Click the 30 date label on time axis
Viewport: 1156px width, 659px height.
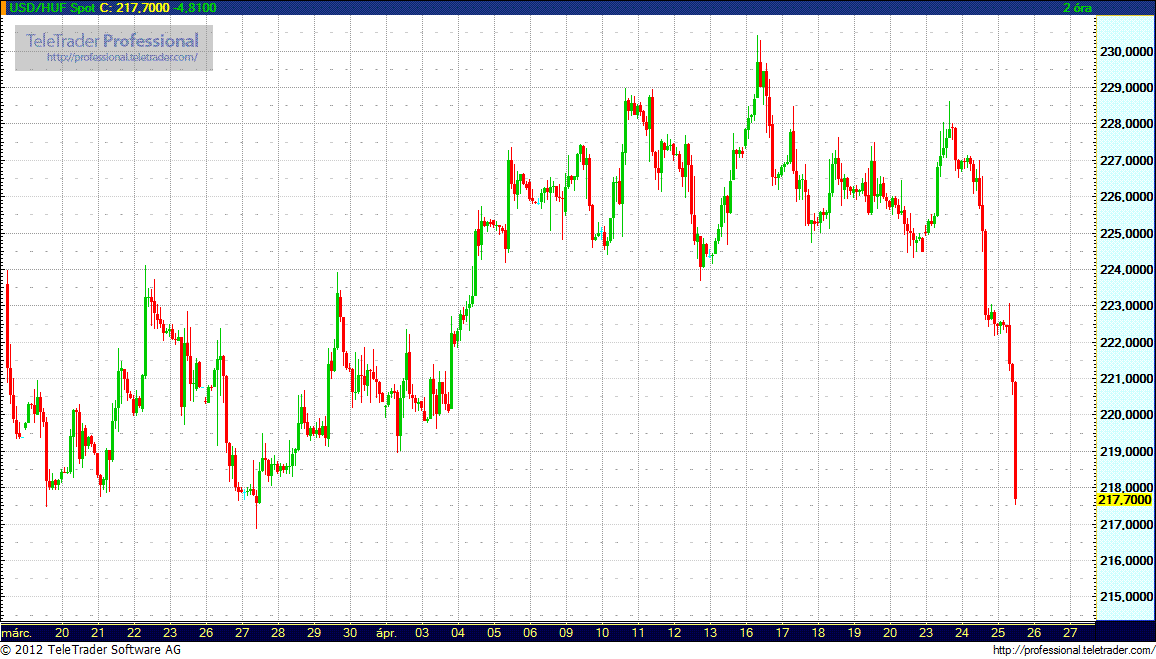click(x=350, y=632)
